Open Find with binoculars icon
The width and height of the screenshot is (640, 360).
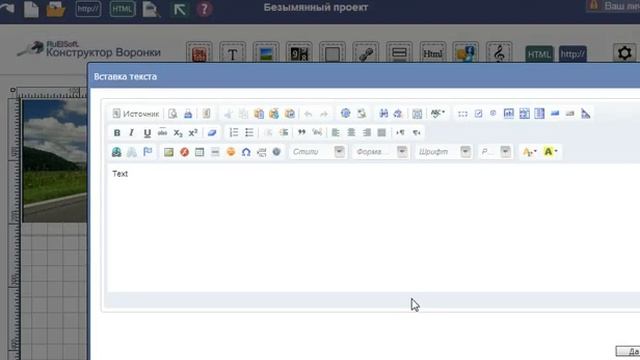[x=384, y=114]
